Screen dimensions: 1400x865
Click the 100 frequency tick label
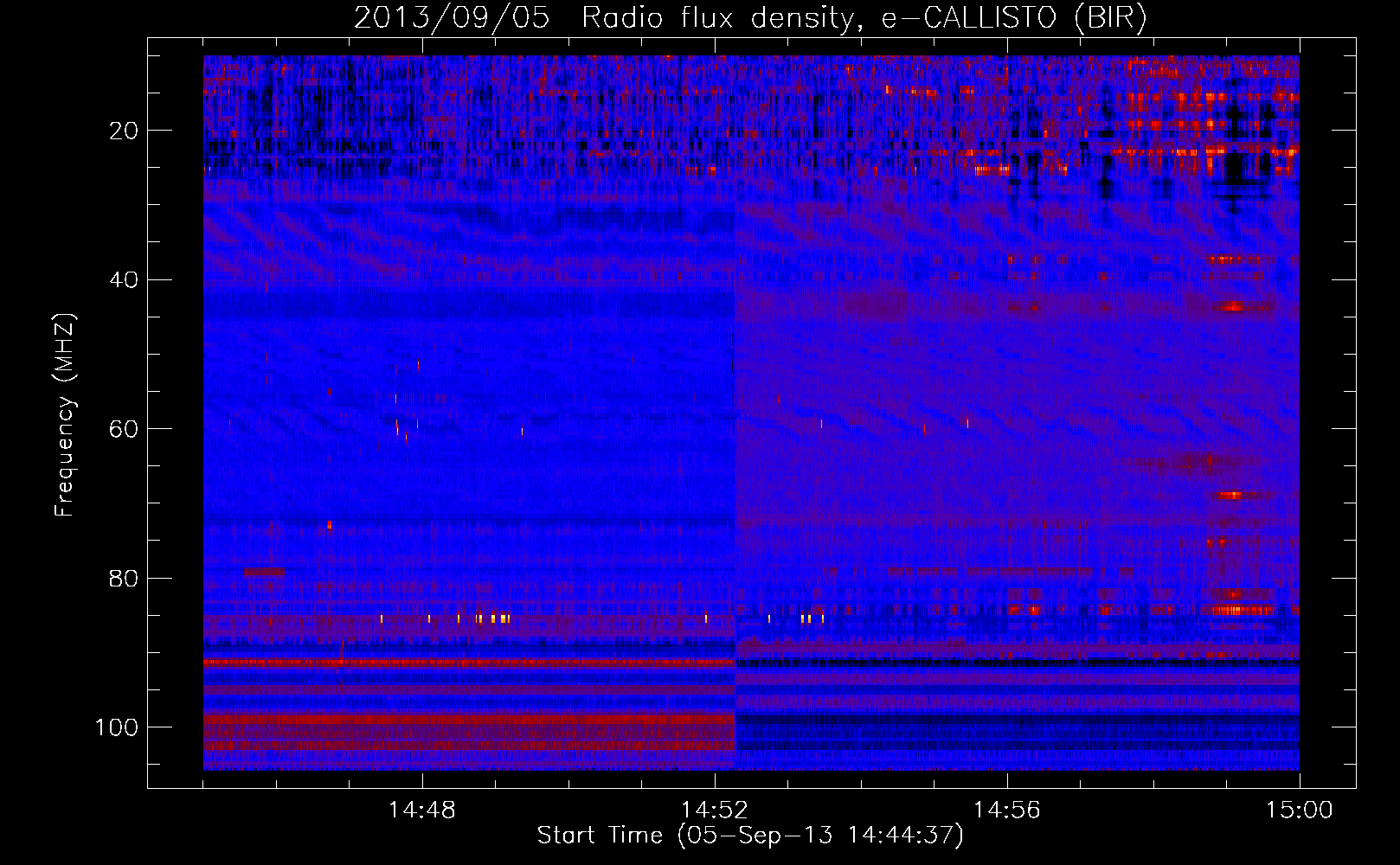click(x=117, y=727)
